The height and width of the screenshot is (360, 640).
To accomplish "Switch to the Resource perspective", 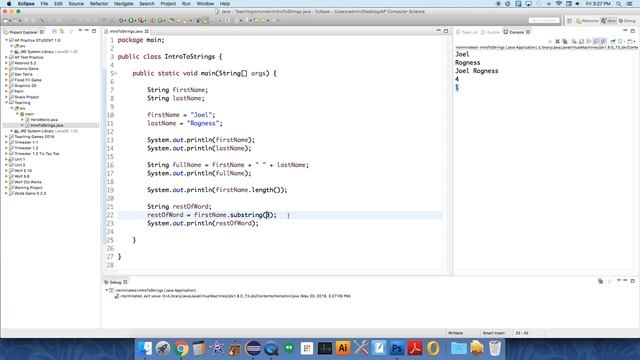I will (x=587, y=21).
